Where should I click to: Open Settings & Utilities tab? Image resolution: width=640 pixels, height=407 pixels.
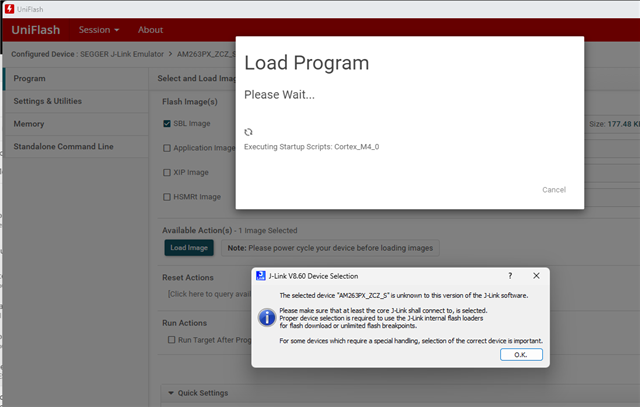76,101
